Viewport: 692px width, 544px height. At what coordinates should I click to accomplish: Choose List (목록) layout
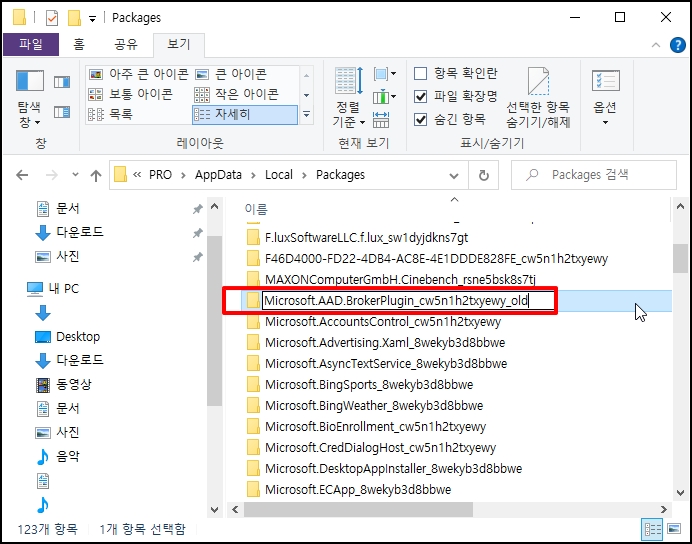(110, 114)
